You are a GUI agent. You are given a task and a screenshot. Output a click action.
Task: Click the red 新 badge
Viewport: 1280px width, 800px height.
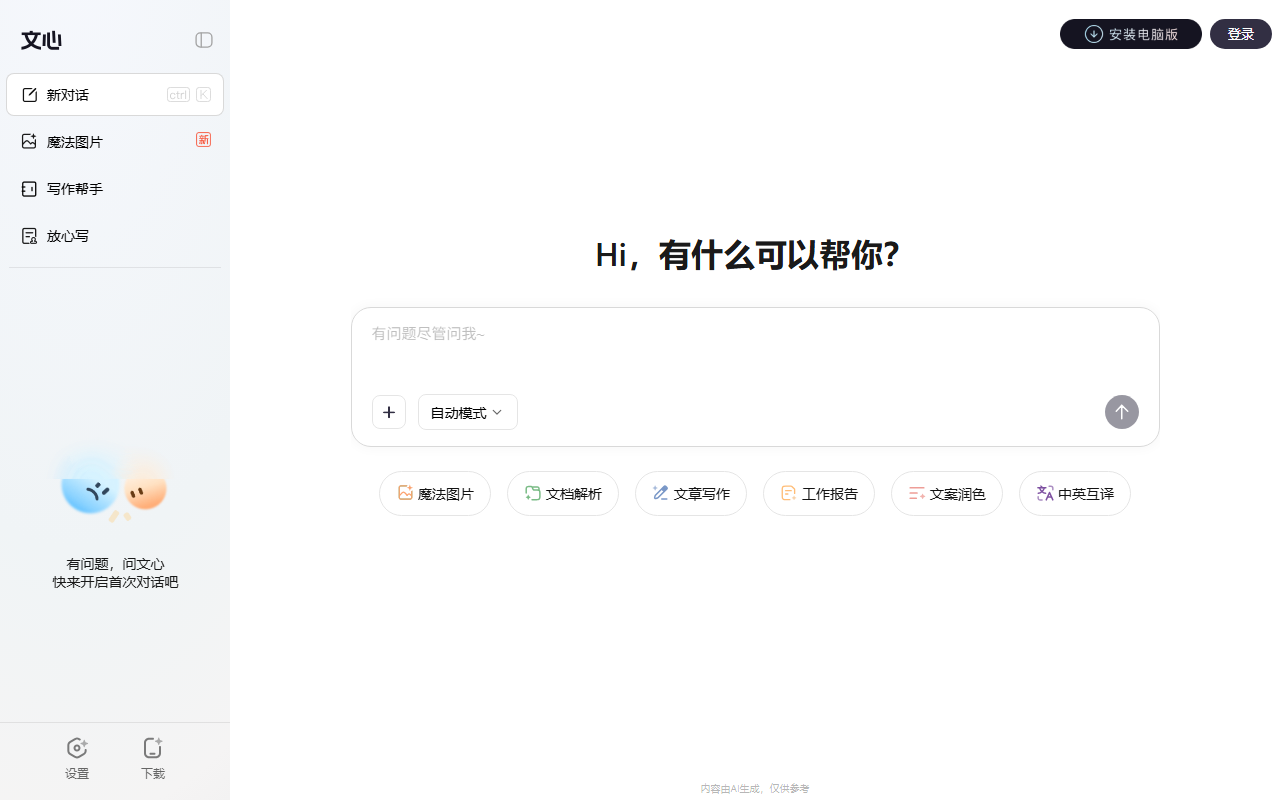coord(204,140)
